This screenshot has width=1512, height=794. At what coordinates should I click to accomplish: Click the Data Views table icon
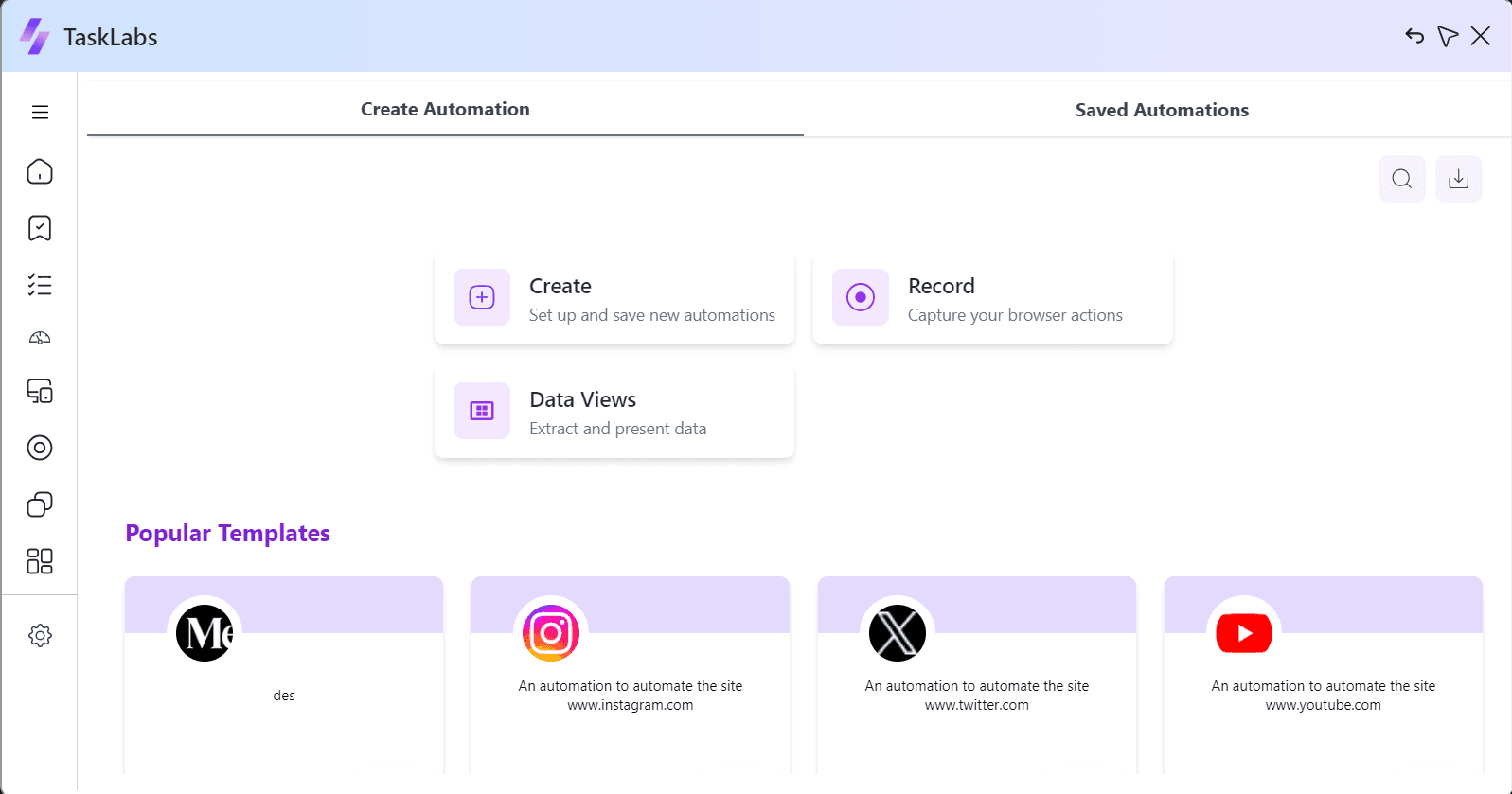[482, 411]
